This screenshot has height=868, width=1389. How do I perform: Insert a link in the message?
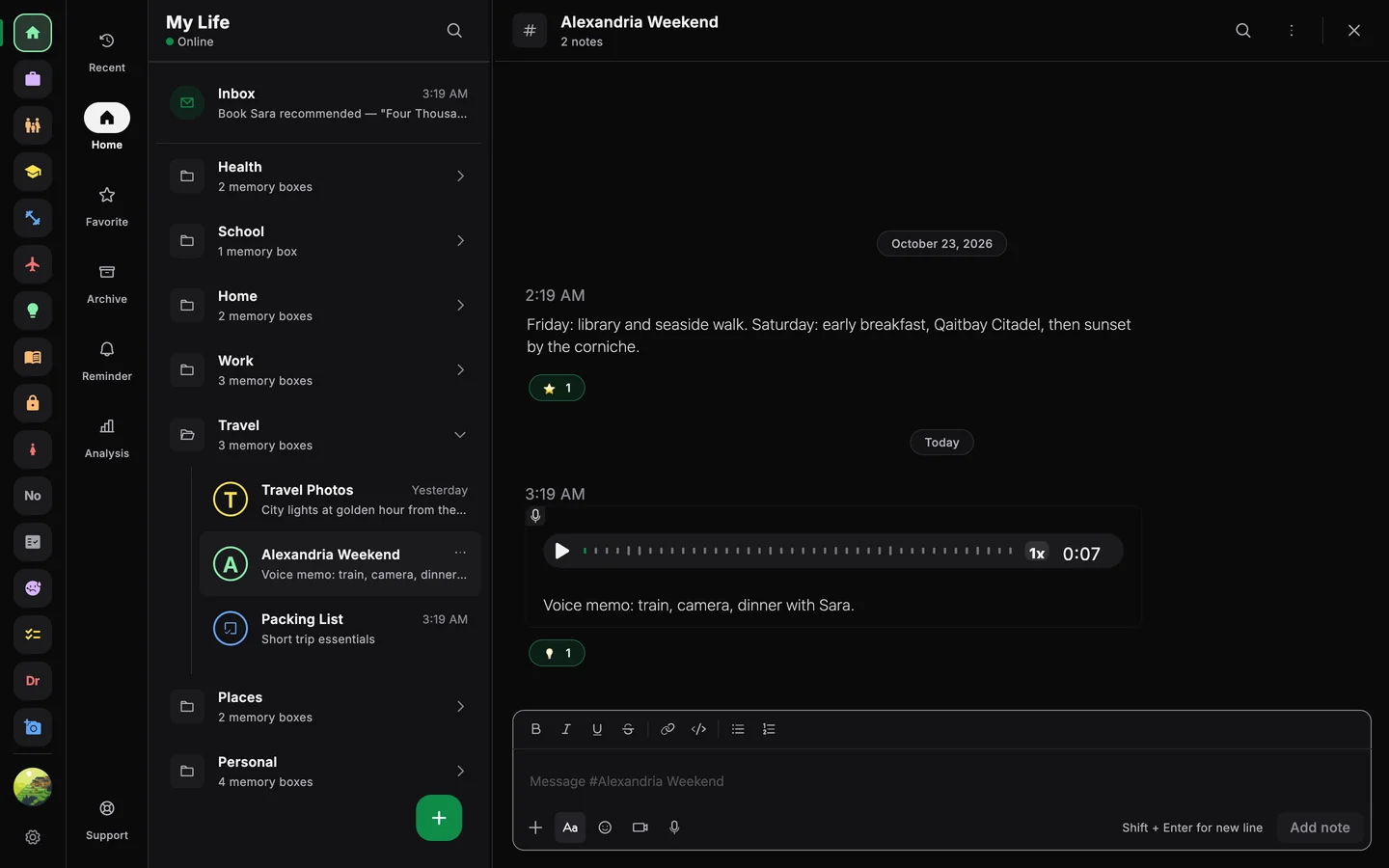(667, 729)
